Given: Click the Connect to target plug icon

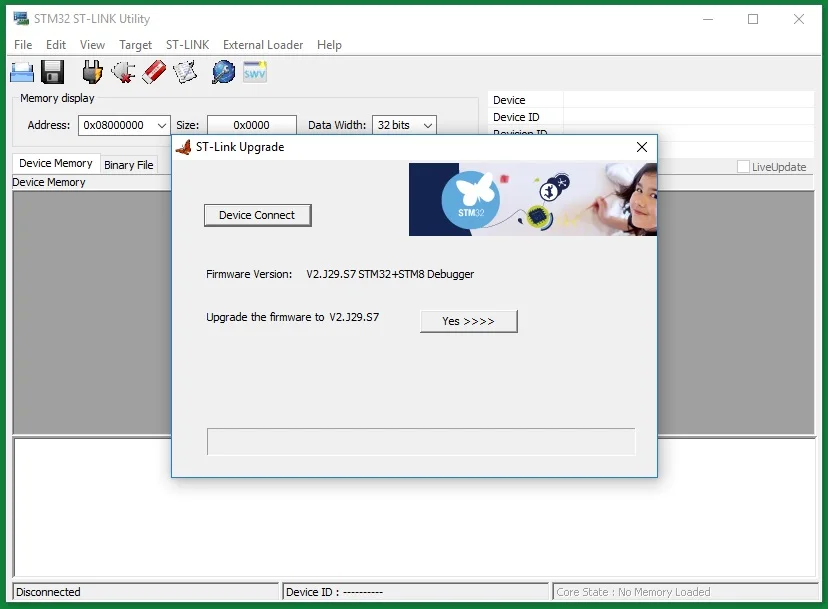Looking at the screenshot, I should pos(92,72).
